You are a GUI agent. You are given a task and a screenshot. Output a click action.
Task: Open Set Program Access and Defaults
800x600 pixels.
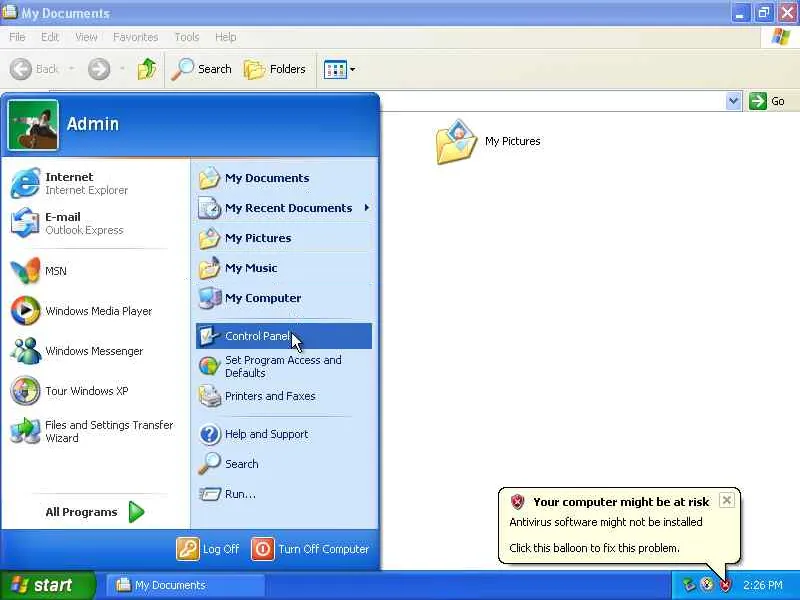[284, 366]
